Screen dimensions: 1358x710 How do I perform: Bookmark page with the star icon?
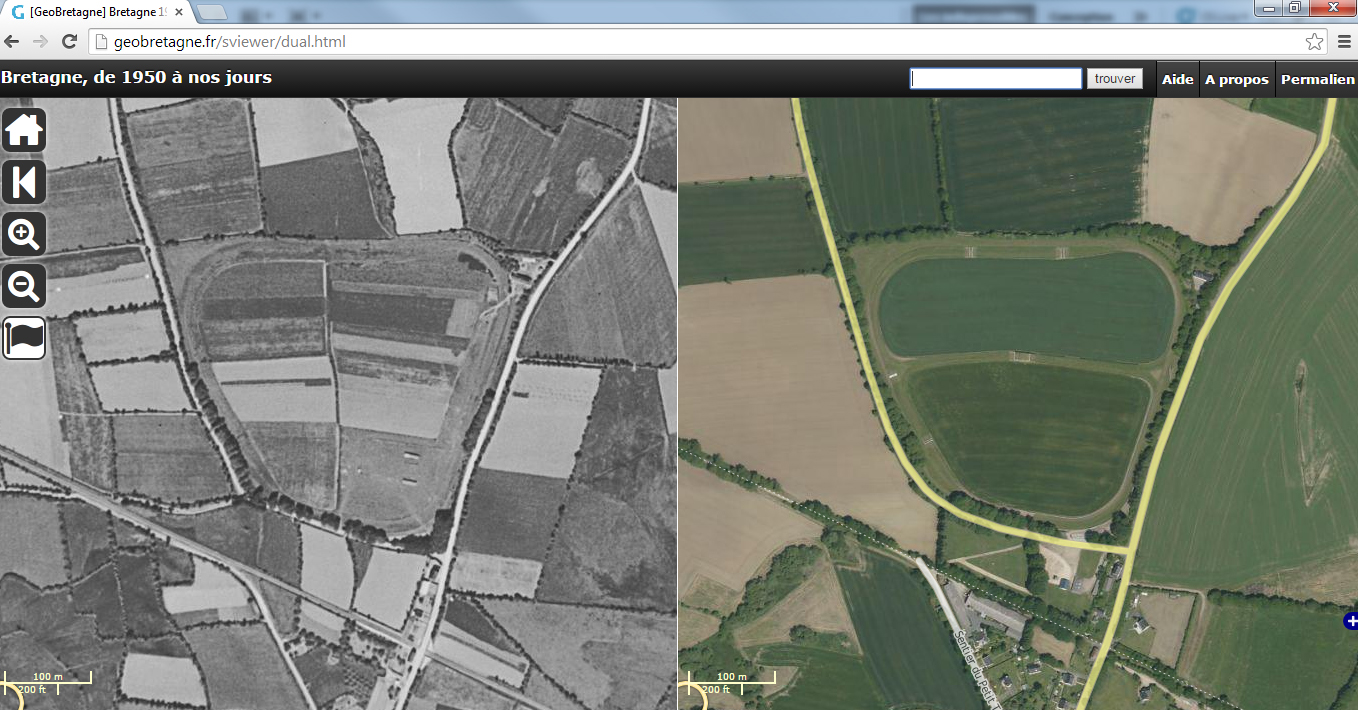(x=1314, y=42)
